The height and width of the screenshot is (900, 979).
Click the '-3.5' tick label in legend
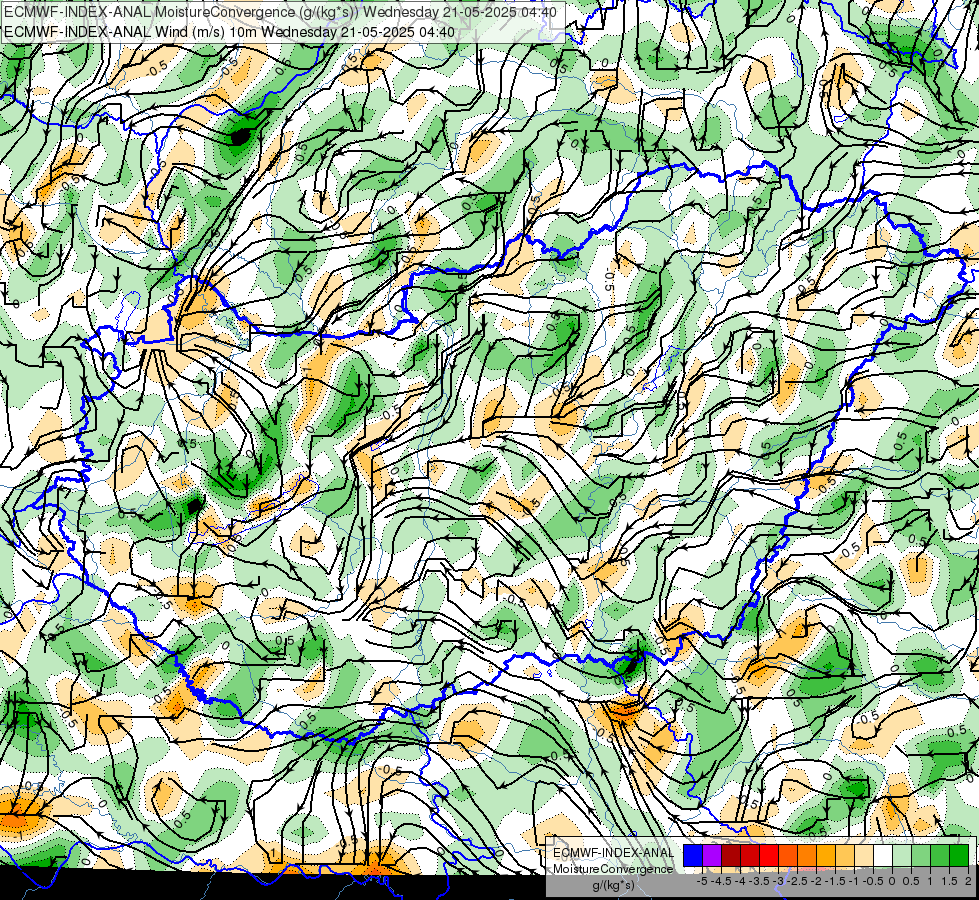(x=758, y=881)
